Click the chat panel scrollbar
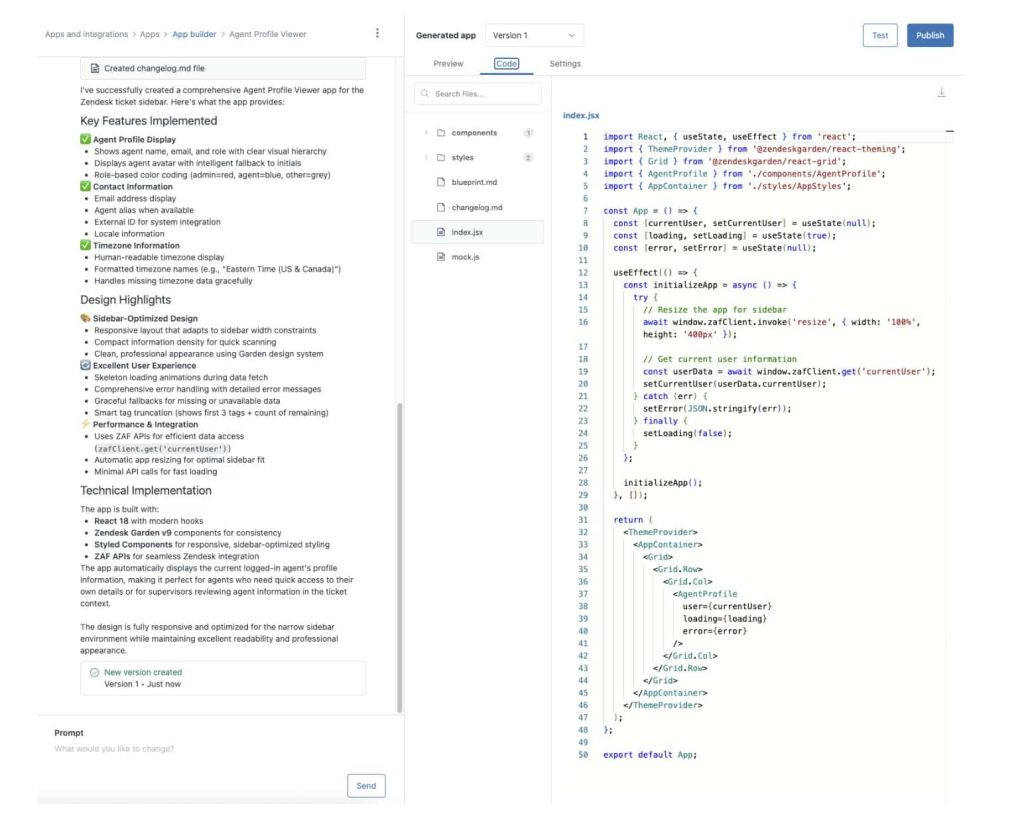This screenshot has height=818, width=1024. pyautogui.click(x=400, y=558)
